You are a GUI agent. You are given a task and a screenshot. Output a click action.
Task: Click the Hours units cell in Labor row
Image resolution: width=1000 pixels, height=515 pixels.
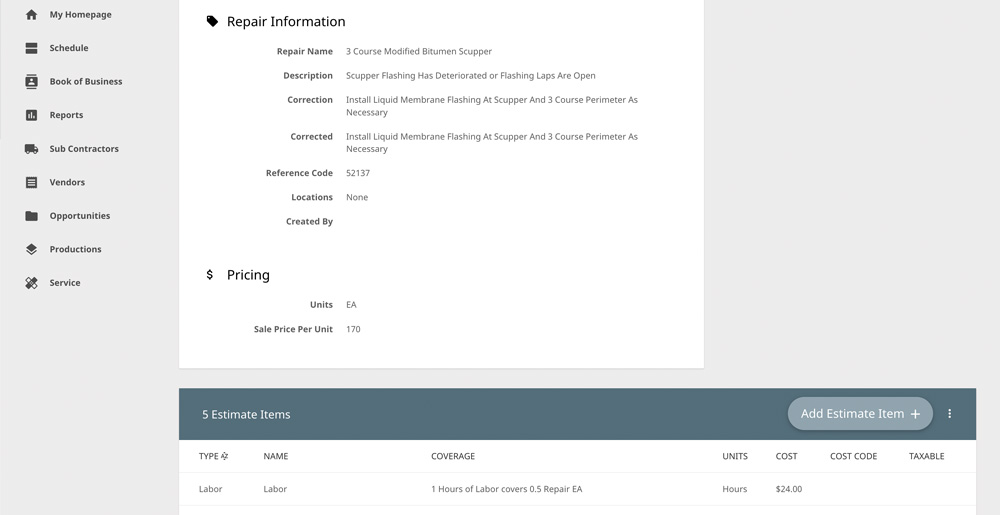tap(735, 490)
